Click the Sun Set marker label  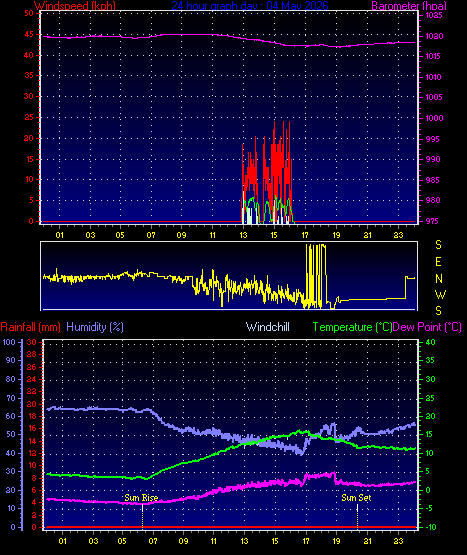click(356, 498)
